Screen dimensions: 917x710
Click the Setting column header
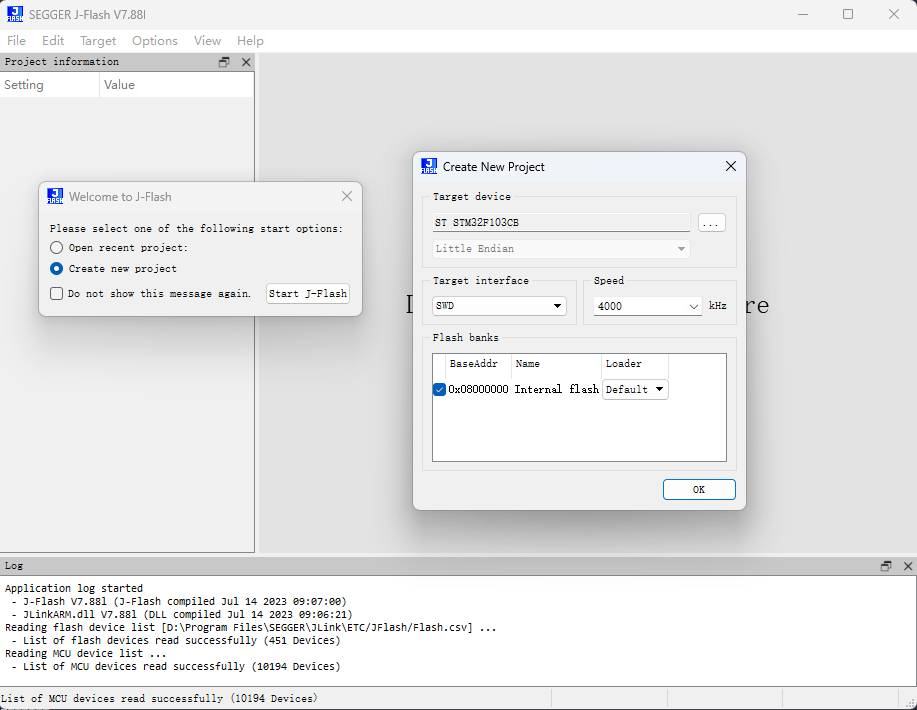pos(50,85)
